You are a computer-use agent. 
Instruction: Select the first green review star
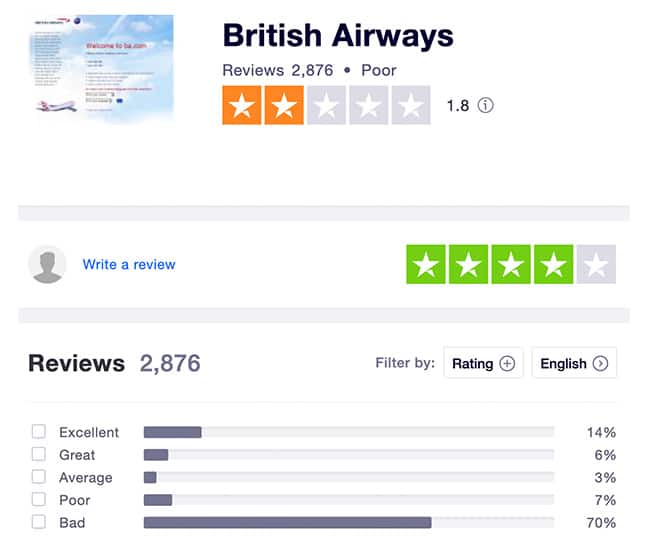(x=426, y=264)
